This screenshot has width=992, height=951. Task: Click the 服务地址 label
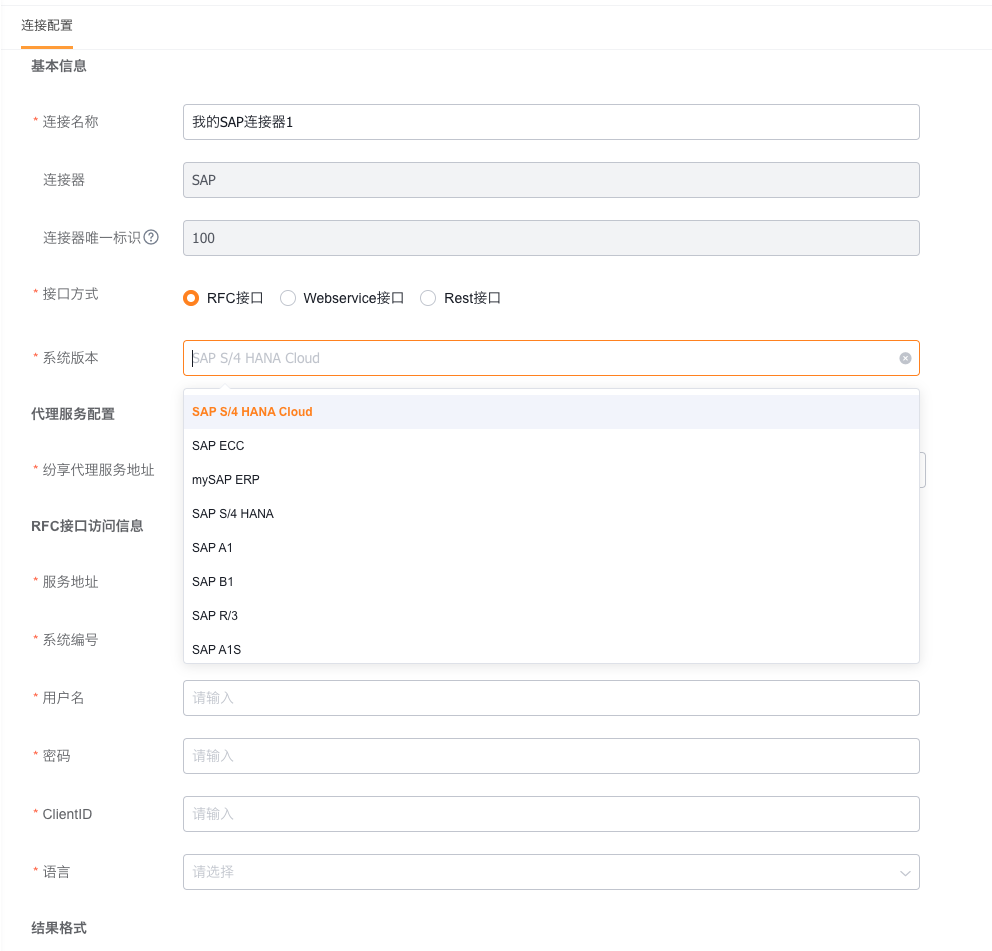[x=70, y=582]
